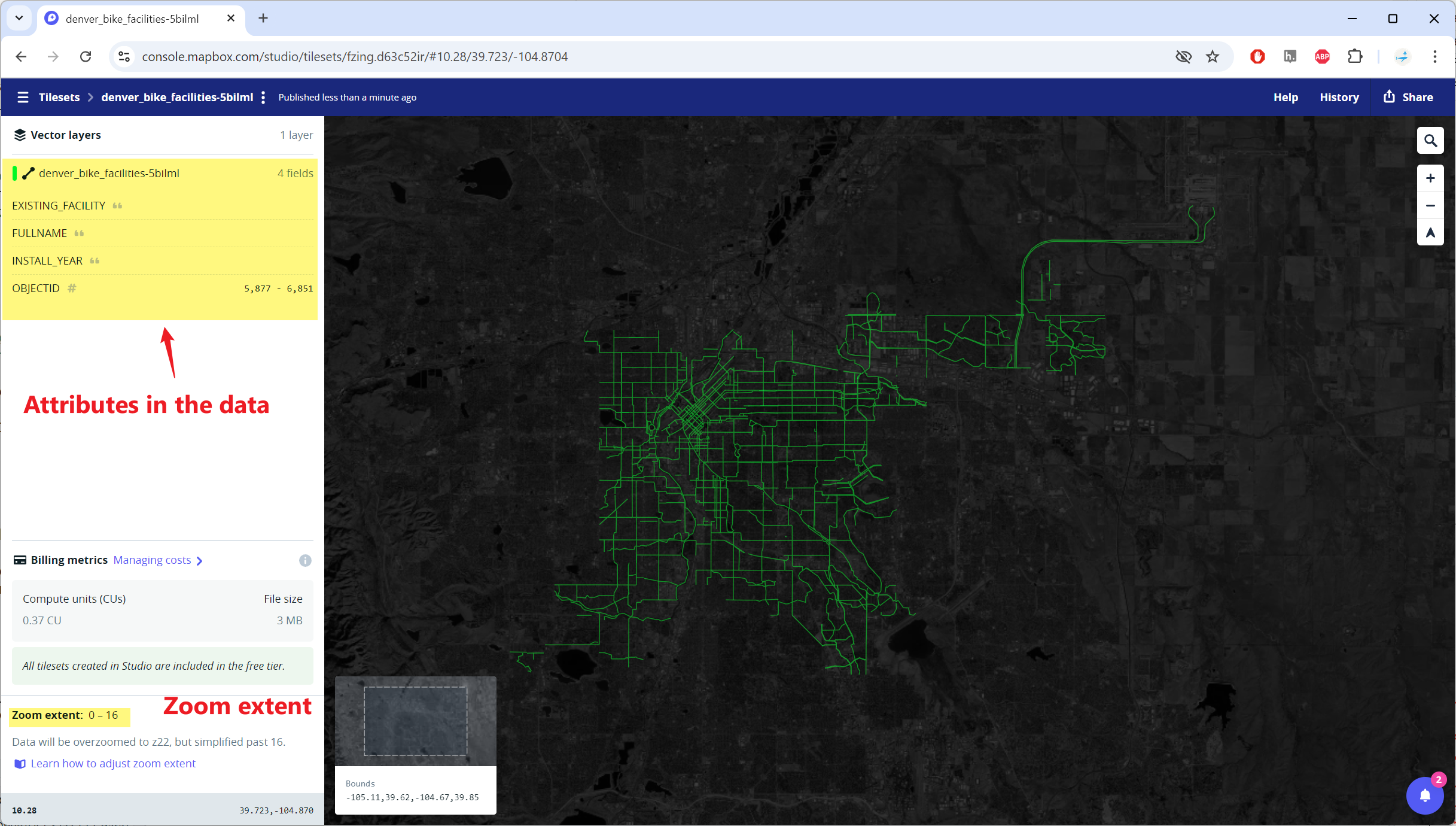
Task: Click the book icon by zoom extent link
Action: tap(20, 764)
